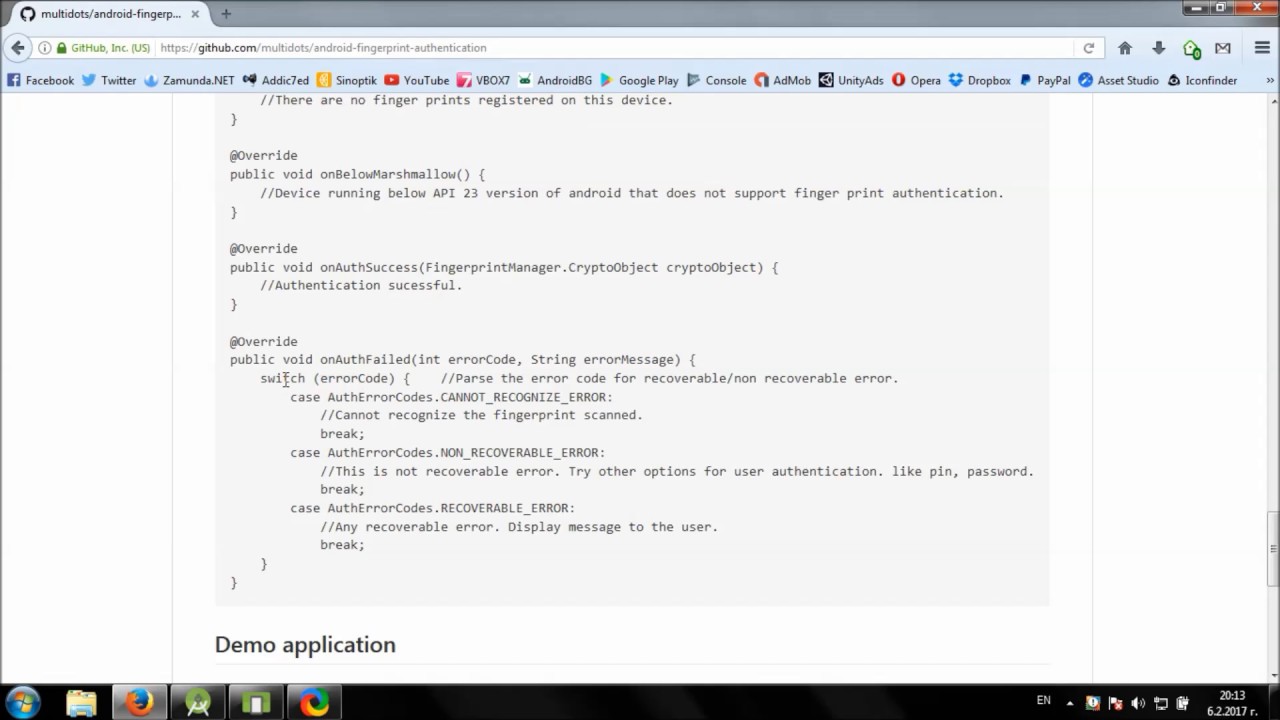Go back with the browser back arrow
The height and width of the screenshot is (720, 1280).
(17, 48)
